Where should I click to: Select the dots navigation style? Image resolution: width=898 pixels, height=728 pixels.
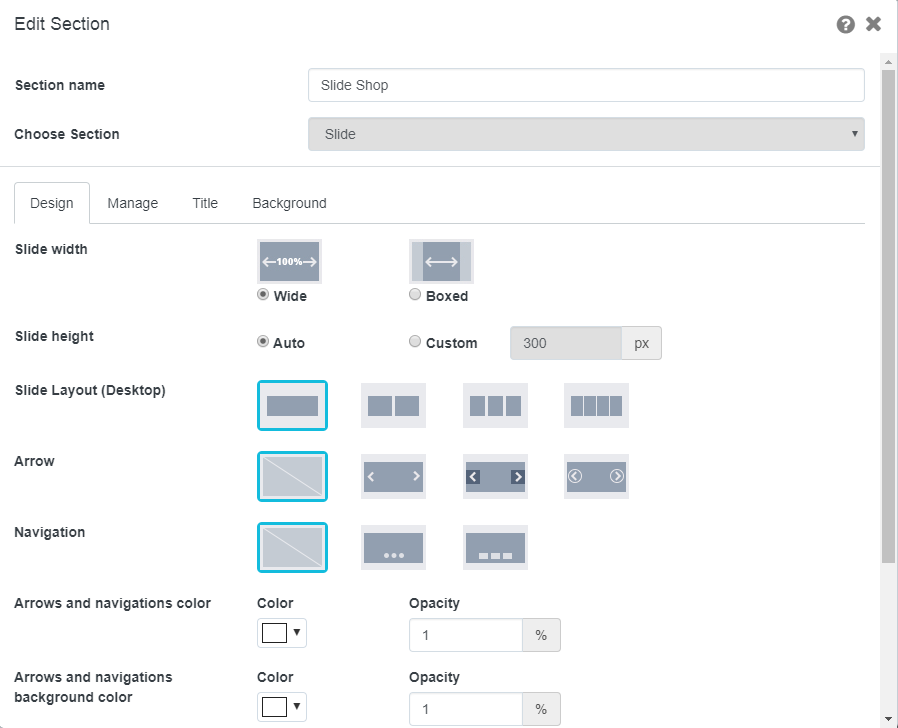[393, 547]
